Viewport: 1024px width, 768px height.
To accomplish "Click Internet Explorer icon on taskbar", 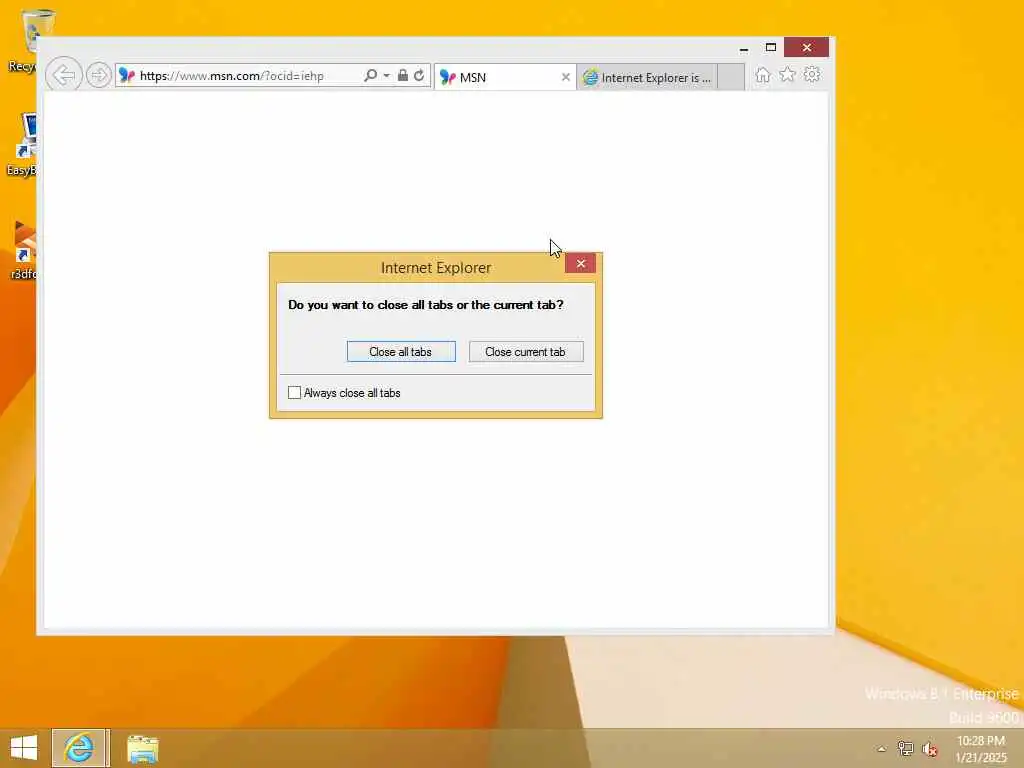I will tap(79, 748).
